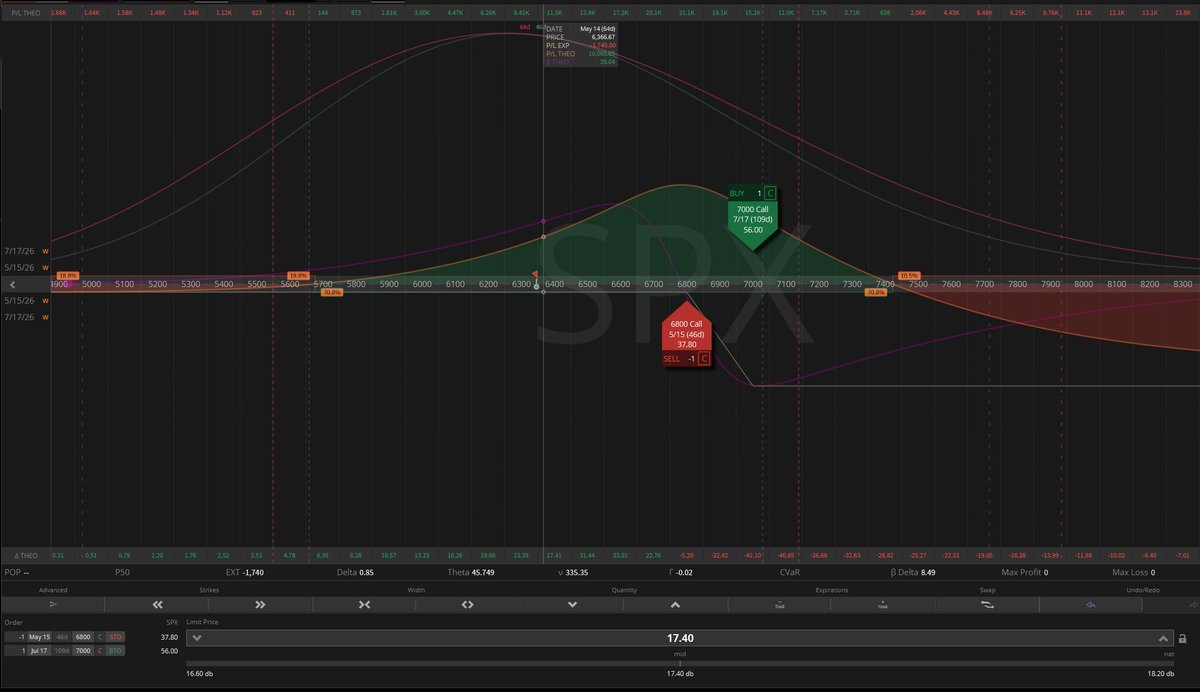Image resolution: width=1200 pixels, height=692 pixels.
Task: Narrow the width with inward arrows icon
Action: tap(364, 604)
